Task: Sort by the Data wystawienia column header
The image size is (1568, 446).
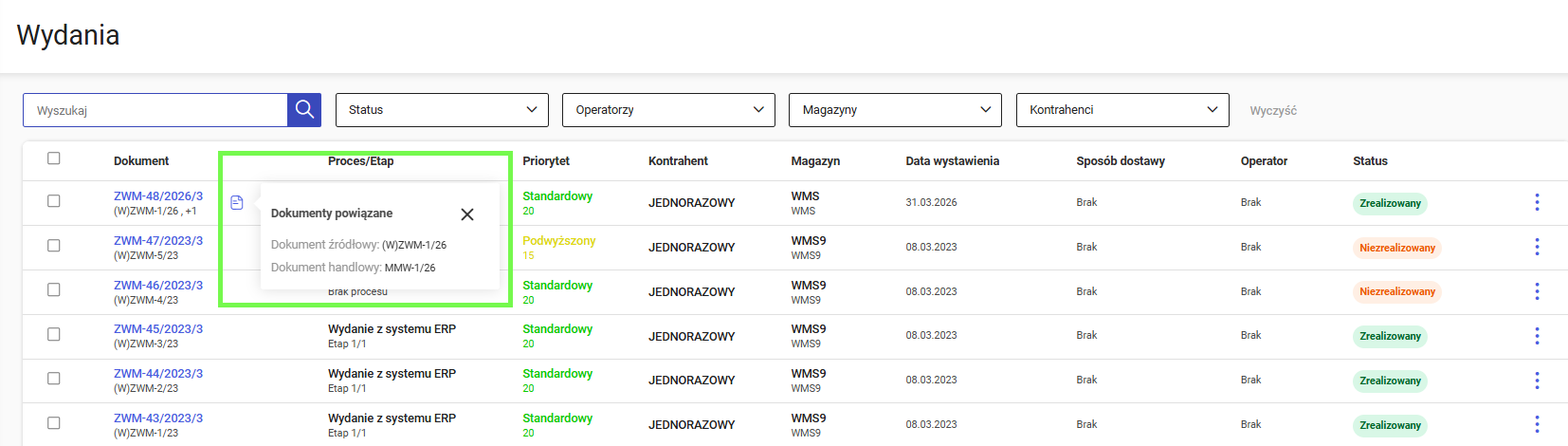Action: point(952,161)
